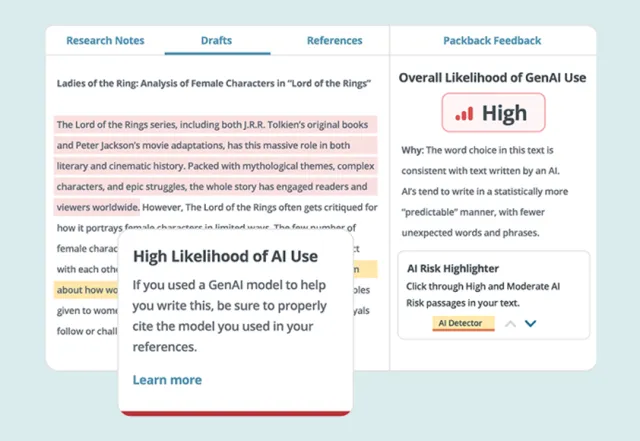Click the High likelihood badge
640x441 pixels.
coord(493,113)
